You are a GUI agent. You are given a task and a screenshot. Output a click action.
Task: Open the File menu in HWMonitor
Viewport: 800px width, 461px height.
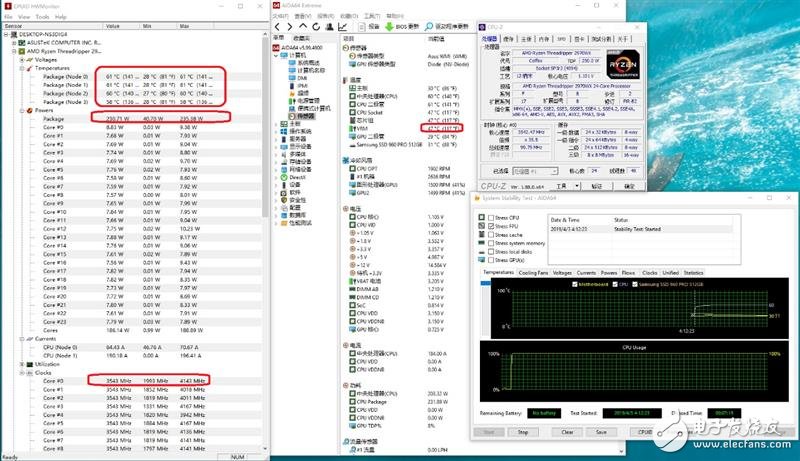[x=8, y=17]
